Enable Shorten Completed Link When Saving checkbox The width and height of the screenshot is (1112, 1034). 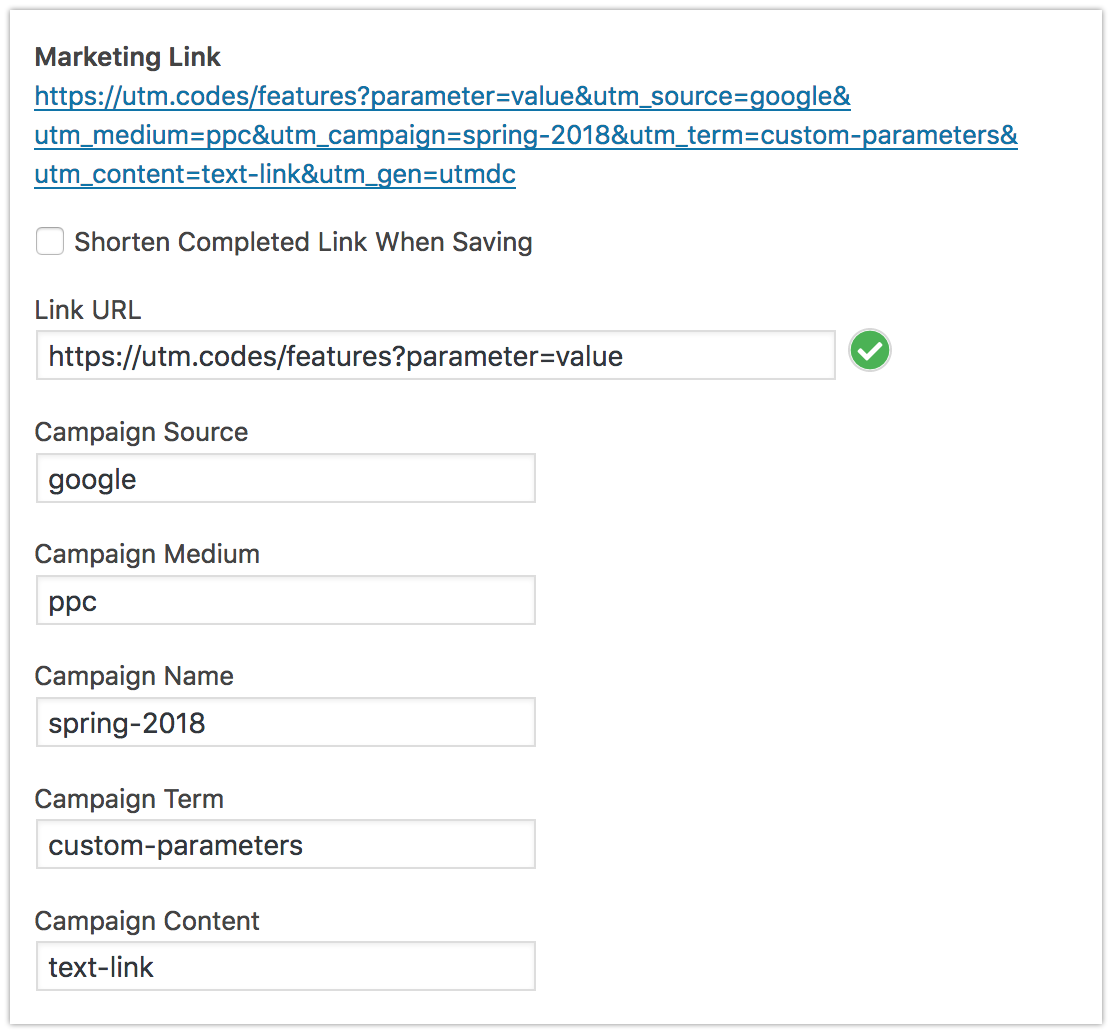pos(50,242)
